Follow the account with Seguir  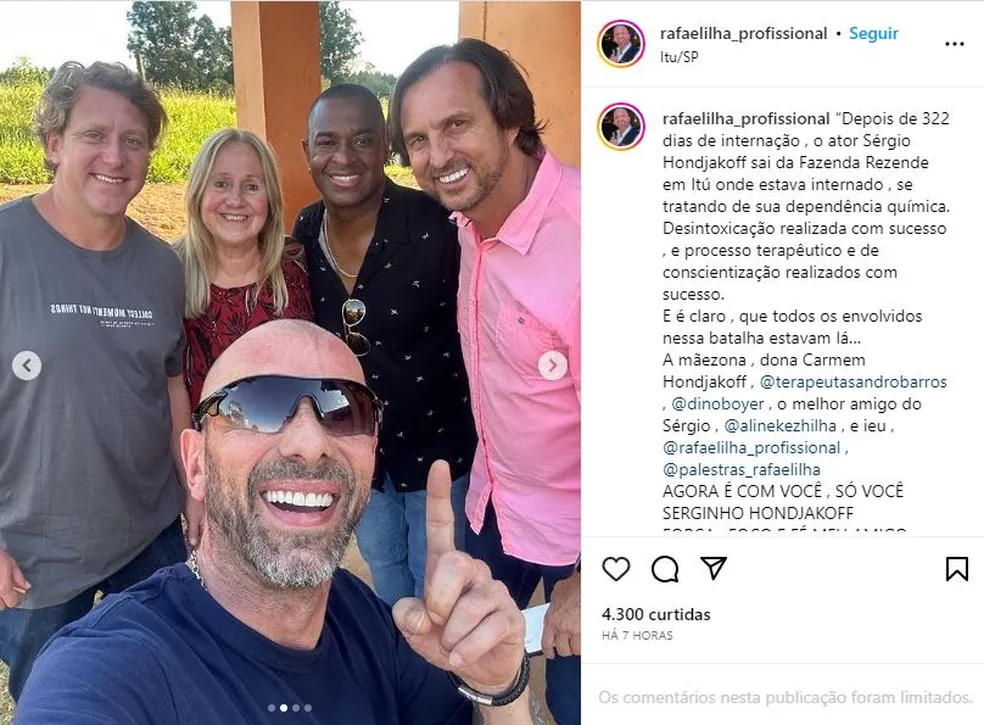874,33
